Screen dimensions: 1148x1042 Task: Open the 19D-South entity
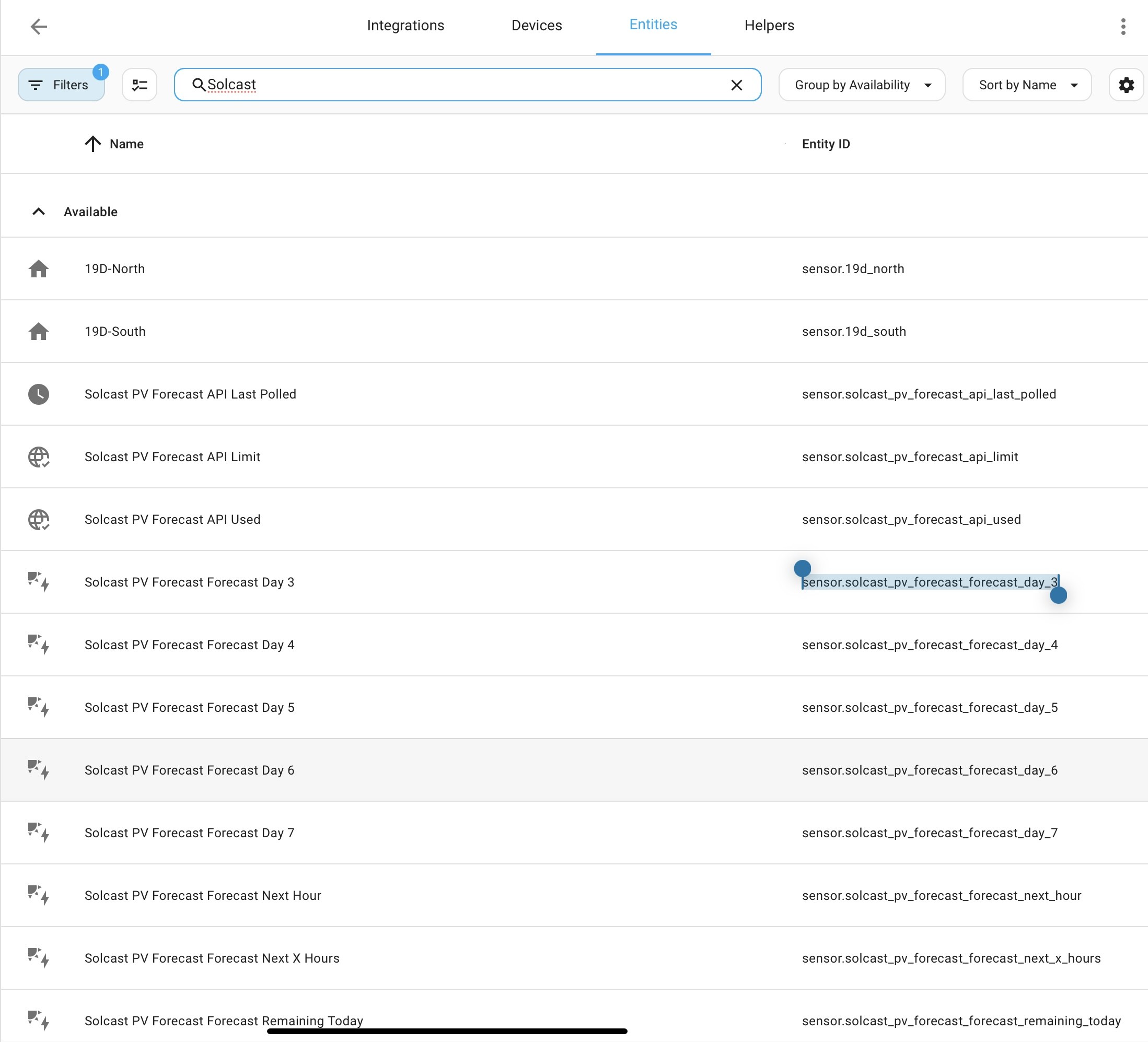click(x=115, y=331)
